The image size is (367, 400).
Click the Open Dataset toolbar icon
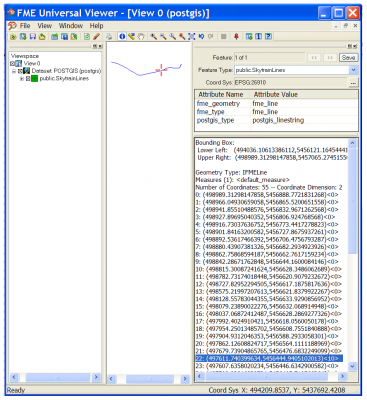click(x=13, y=37)
